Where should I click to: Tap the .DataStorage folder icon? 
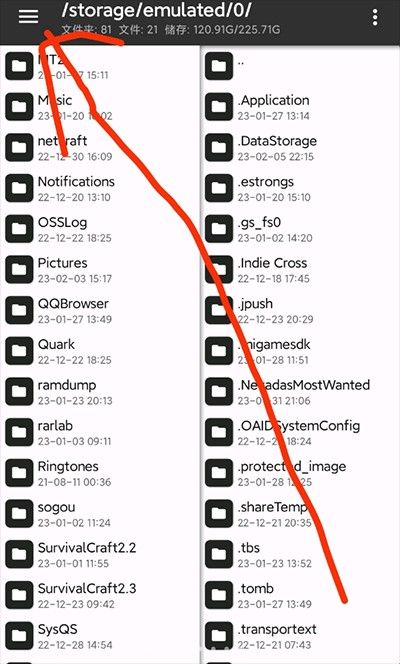tap(219, 147)
